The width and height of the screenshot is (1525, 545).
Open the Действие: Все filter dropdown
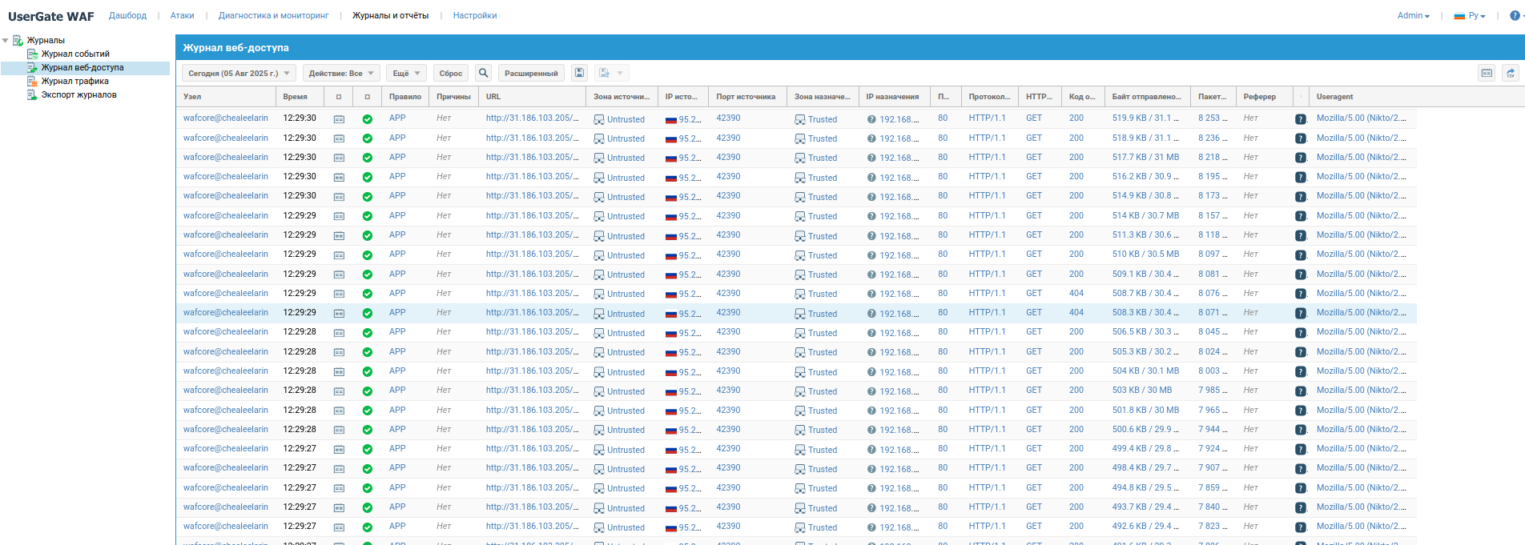pyautogui.click(x=341, y=73)
